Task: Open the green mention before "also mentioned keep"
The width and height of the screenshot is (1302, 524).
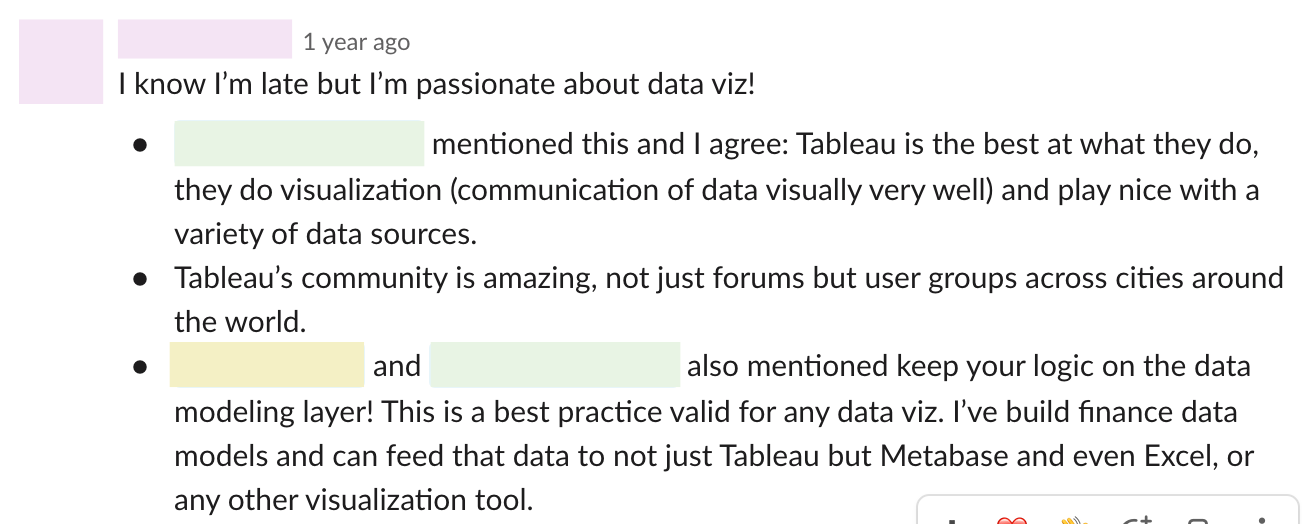Action: point(555,364)
